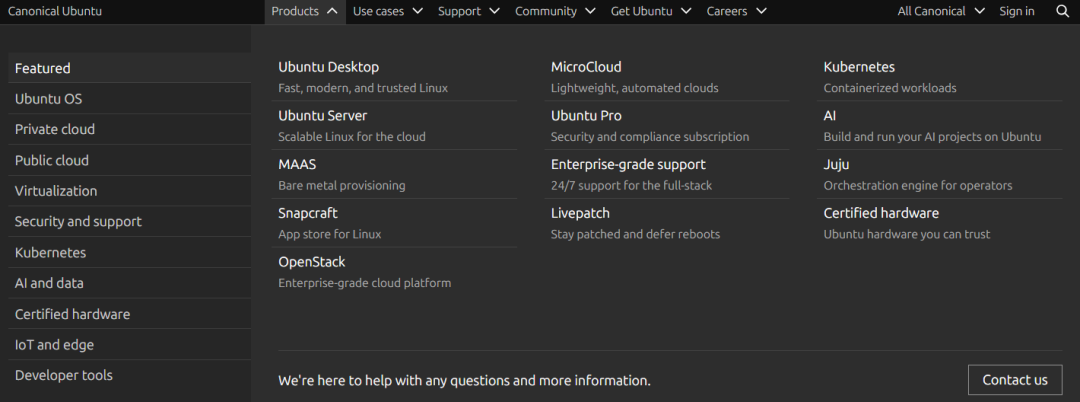1080x402 pixels.
Task: Collapse the Products menu
Action: [x=304, y=12]
